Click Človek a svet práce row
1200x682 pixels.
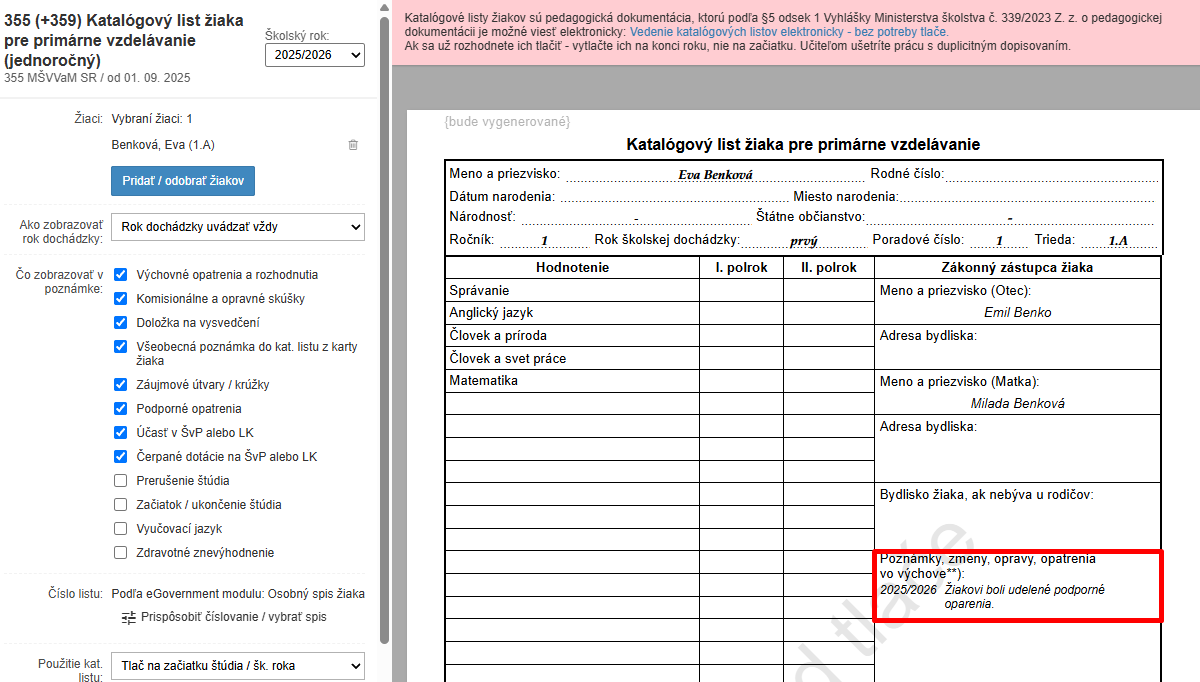[x=572, y=358]
